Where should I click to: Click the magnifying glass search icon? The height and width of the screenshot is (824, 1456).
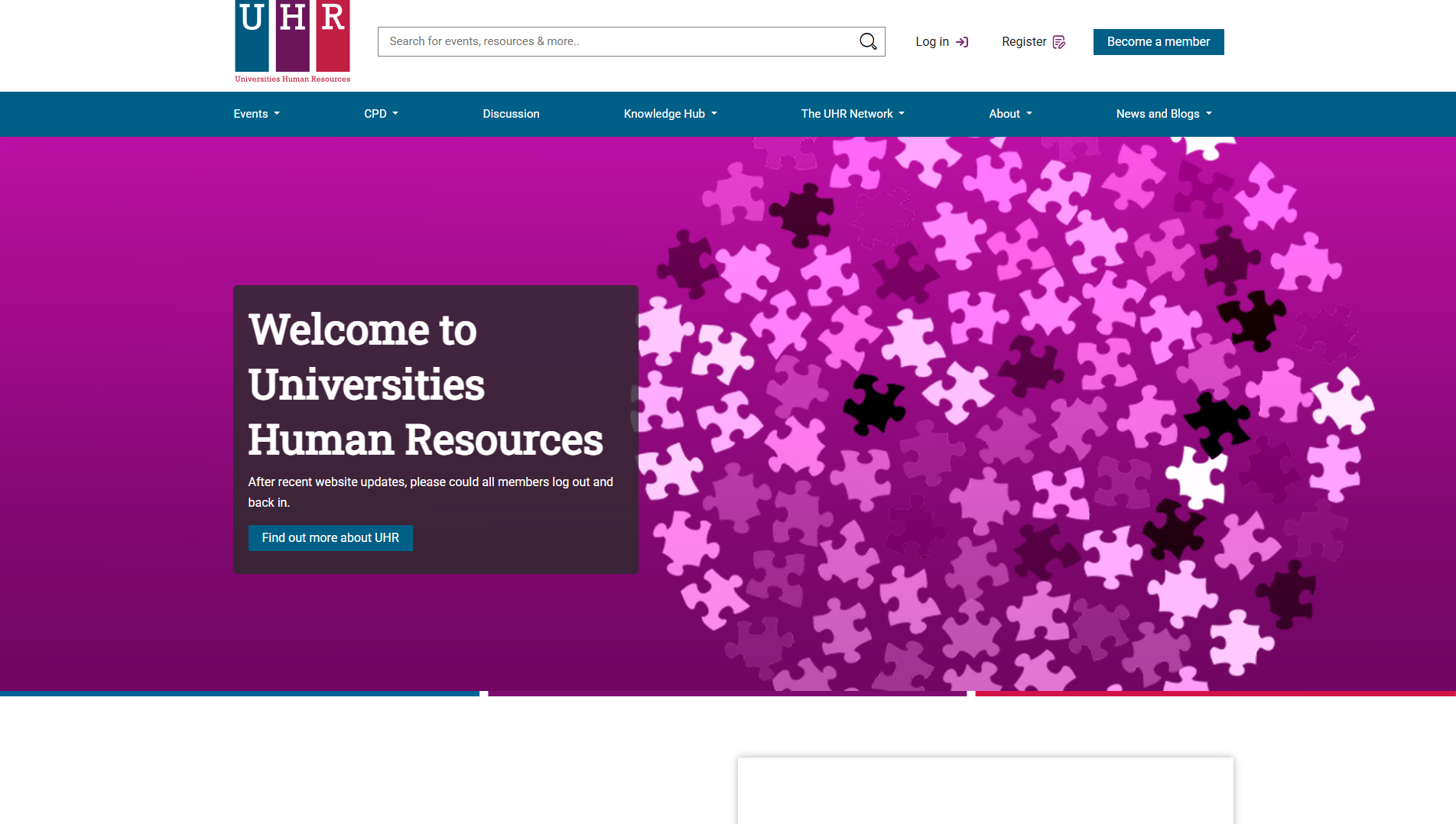(867, 41)
